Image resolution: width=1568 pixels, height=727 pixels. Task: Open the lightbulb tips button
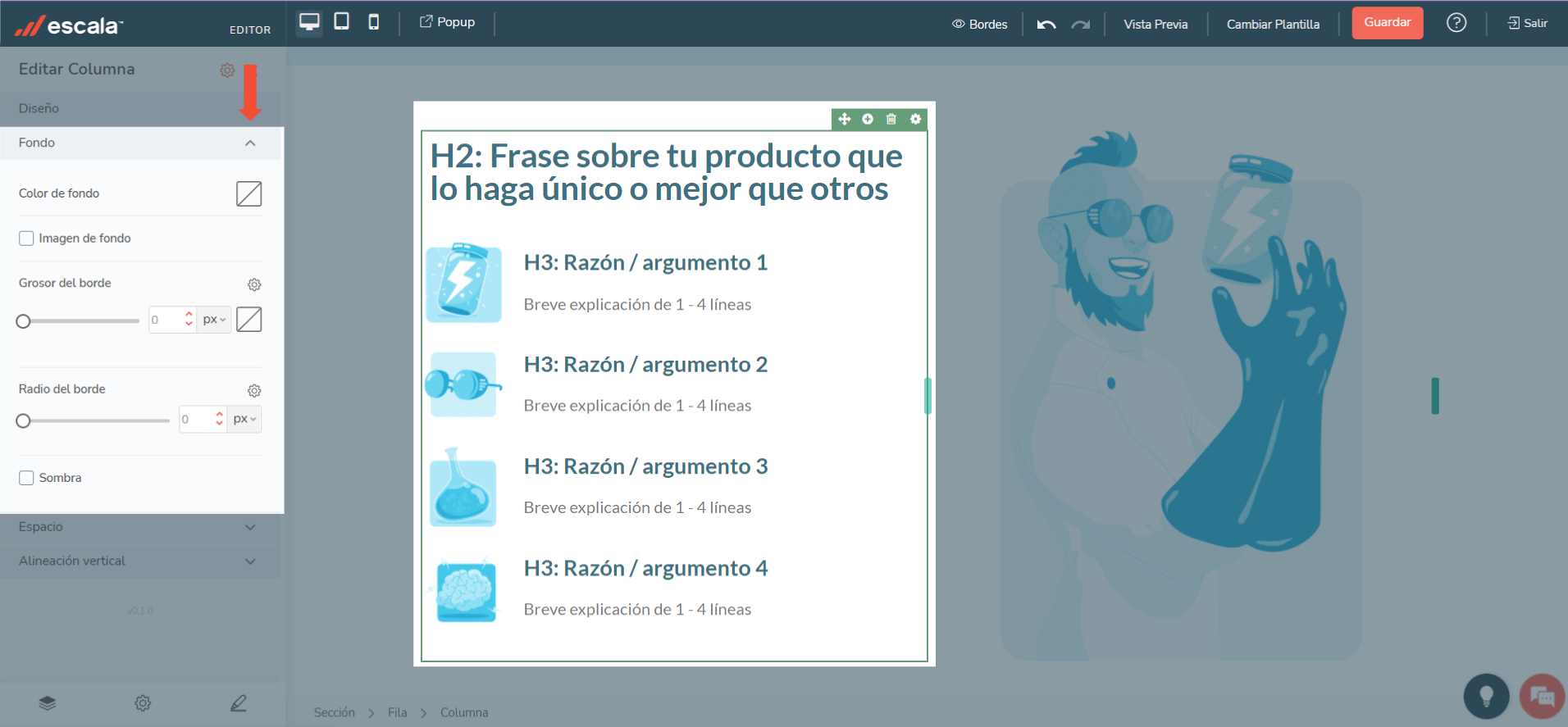coord(1486,697)
